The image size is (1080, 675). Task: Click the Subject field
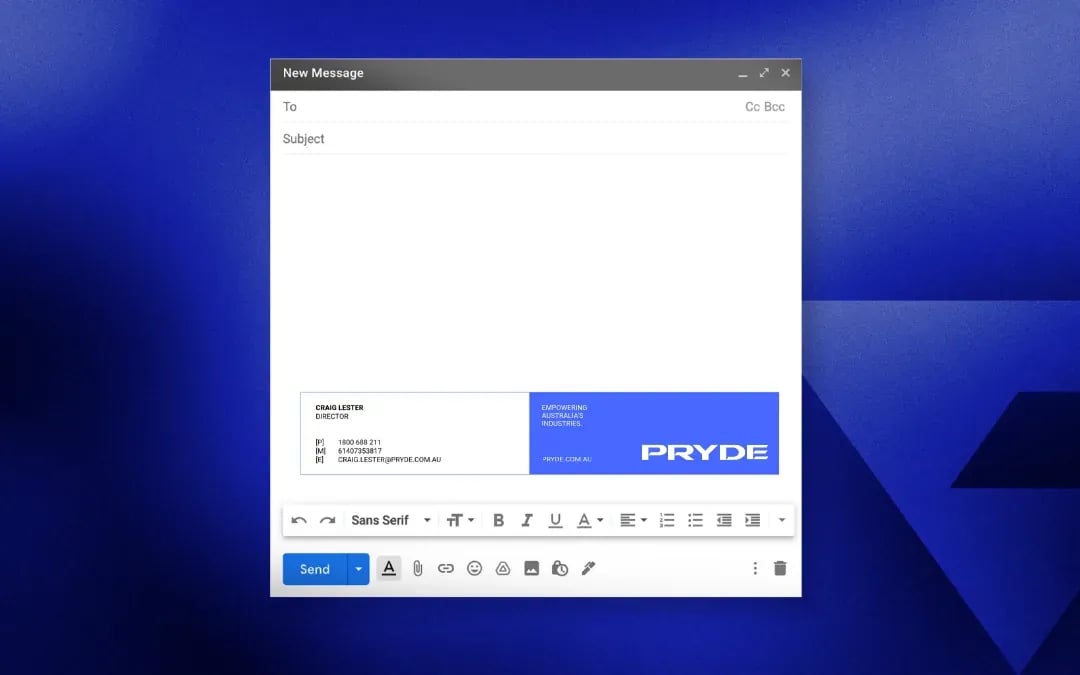tap(535, 138)
